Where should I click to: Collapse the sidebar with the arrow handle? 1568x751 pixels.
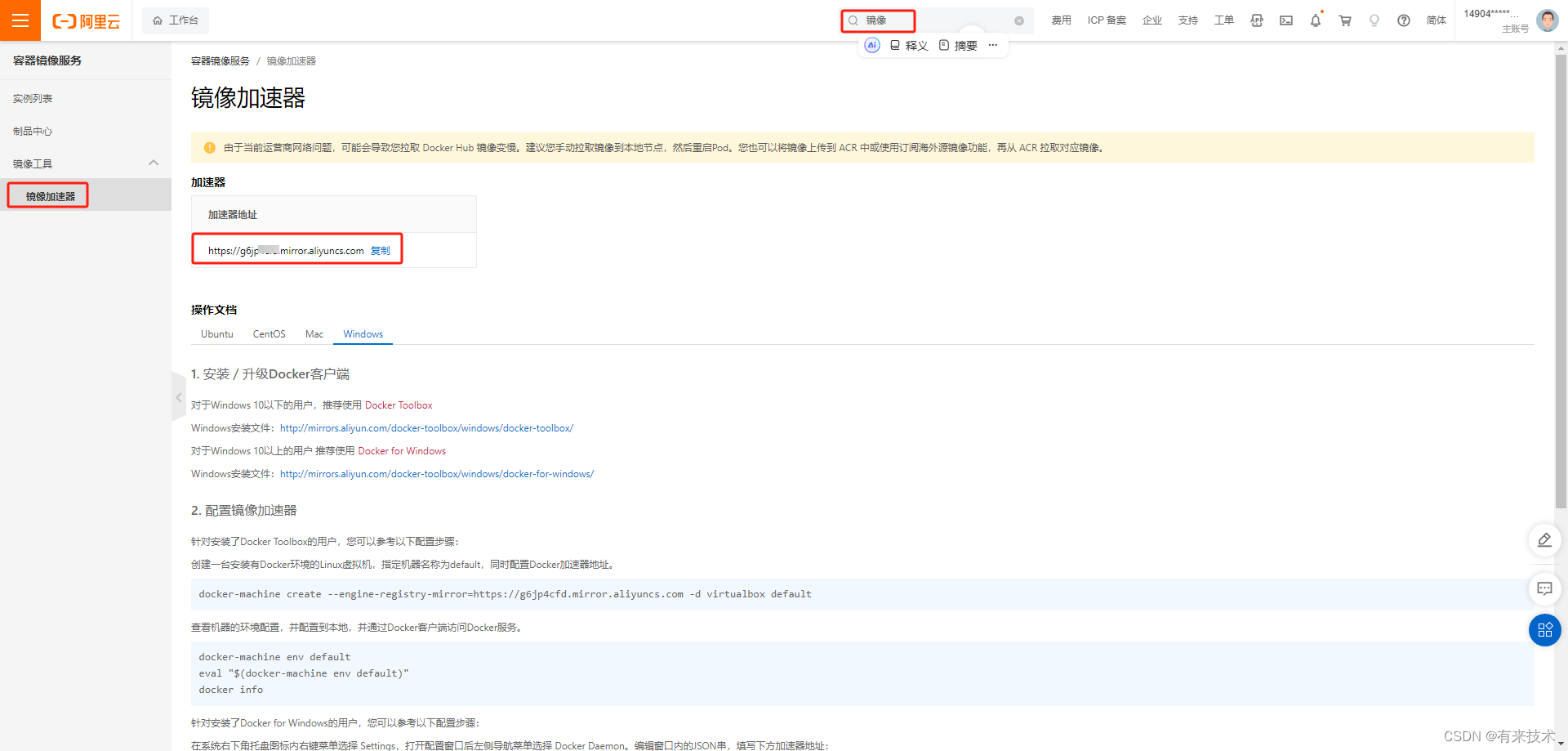pyautogui.click(x=179, y=397)
